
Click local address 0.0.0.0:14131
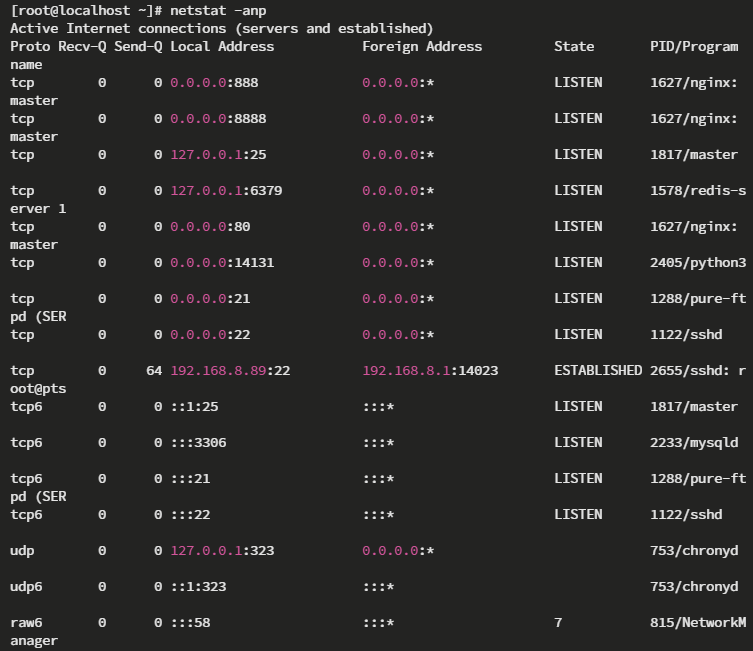pyautogui.click(x=222, y=262)
